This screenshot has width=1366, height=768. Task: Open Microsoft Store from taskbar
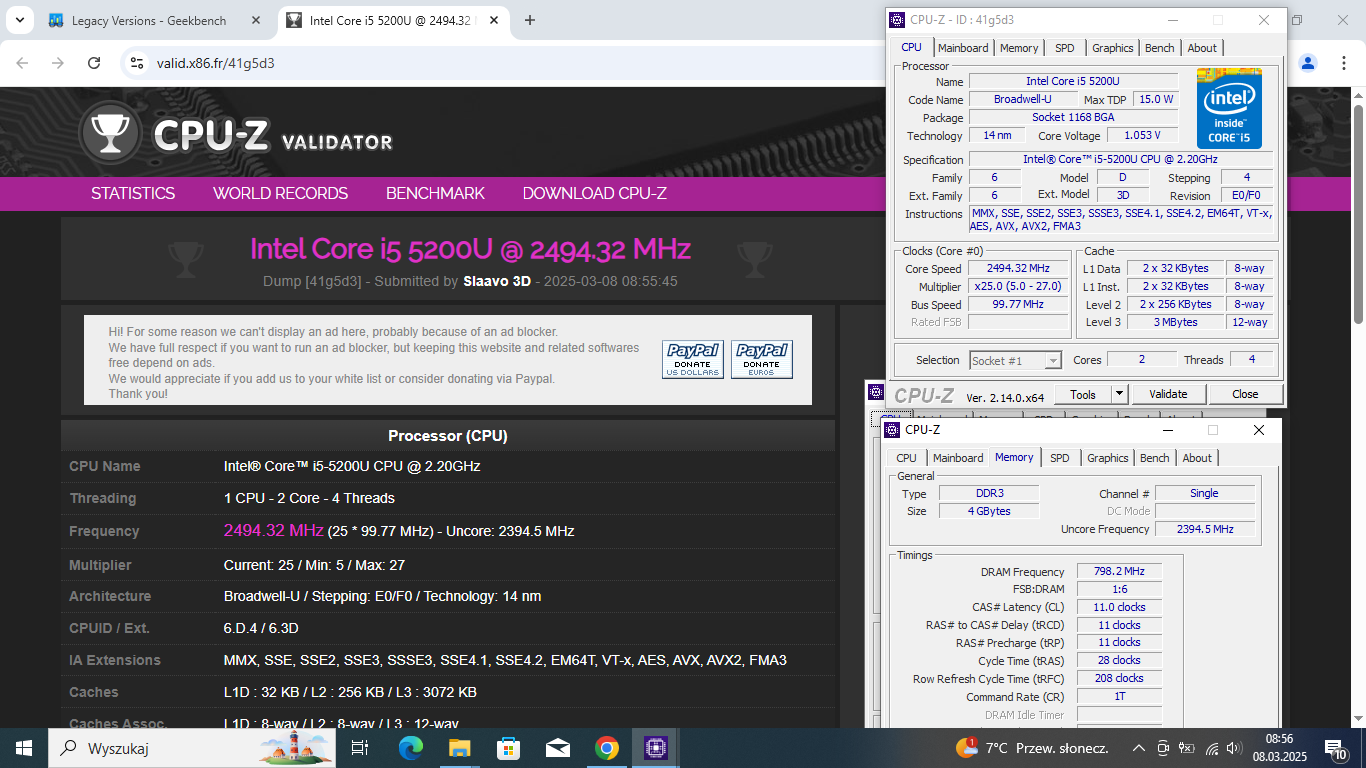click(x=508, y=748)
